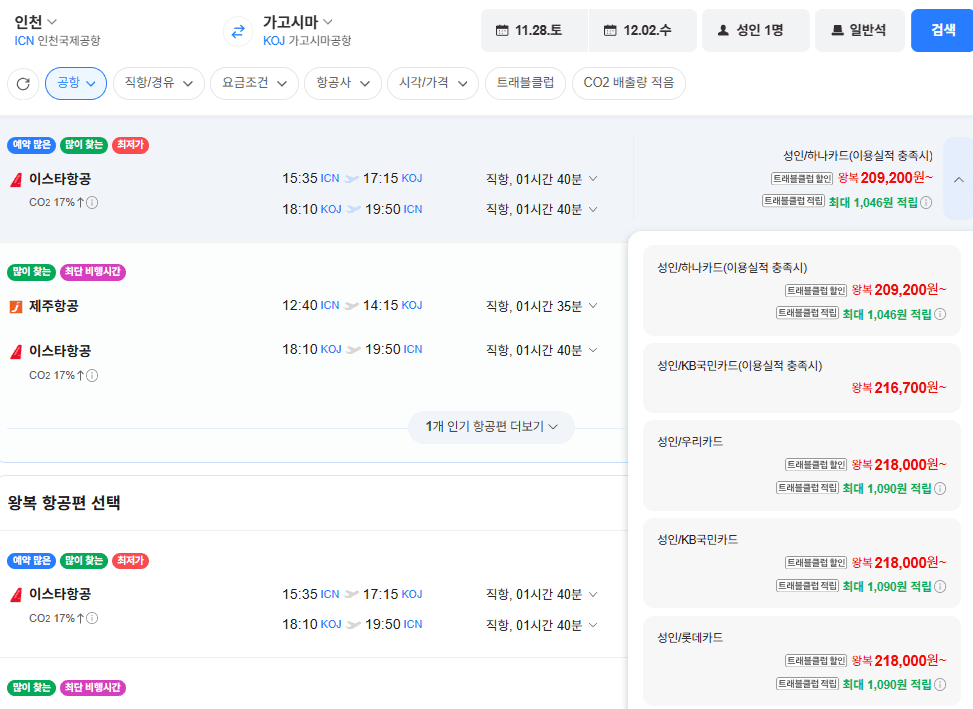The height and width of the screenshot is (709, 973).
Task: Click CO2 info icon in the 제주항공 card
Action: [x=92, y=375]
